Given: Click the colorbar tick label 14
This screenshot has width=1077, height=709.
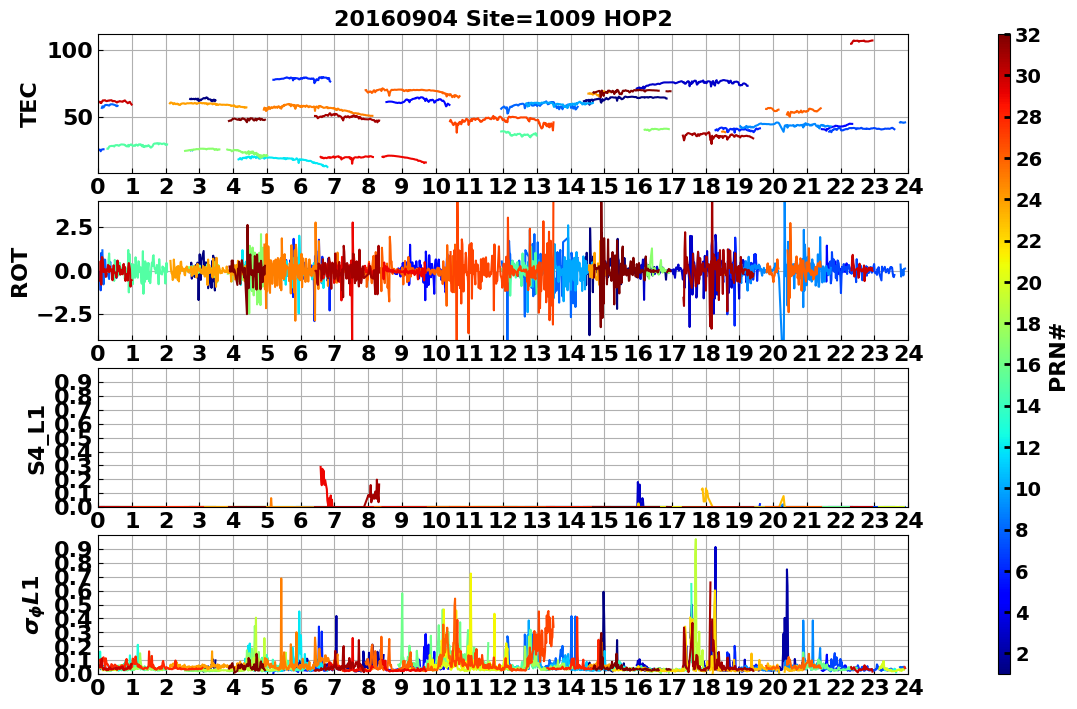Looking at the screenshot, I should [1028, 406].
